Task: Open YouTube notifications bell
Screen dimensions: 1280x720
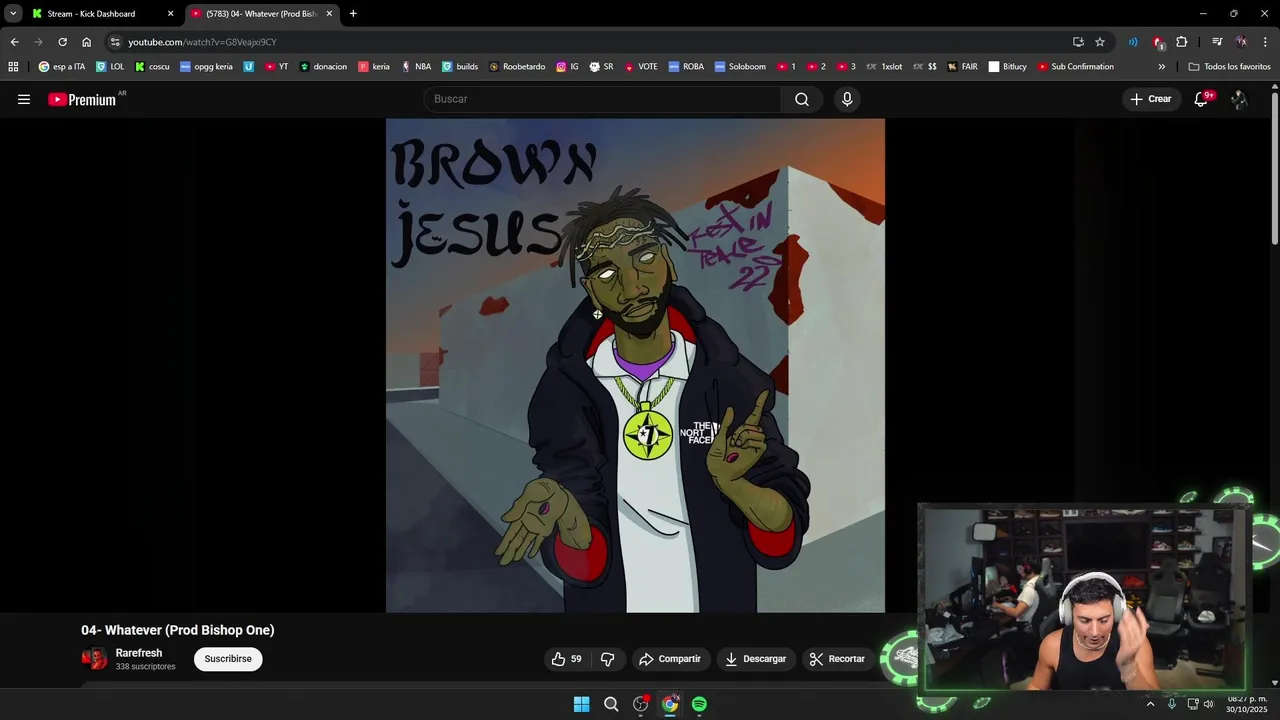Action: tap(1202, 99)
